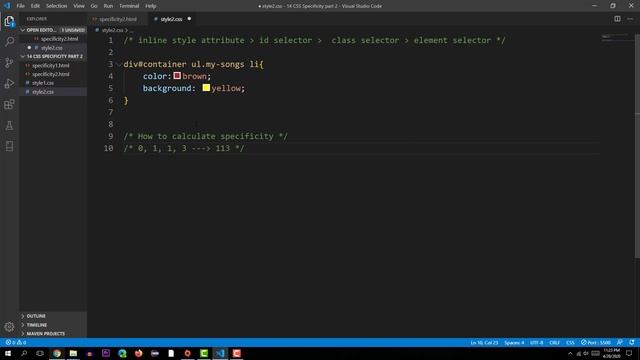Click the Visual Studio Code taskbar icon
The width and height of the screenshot is (640, 360).
pos(220,353)
